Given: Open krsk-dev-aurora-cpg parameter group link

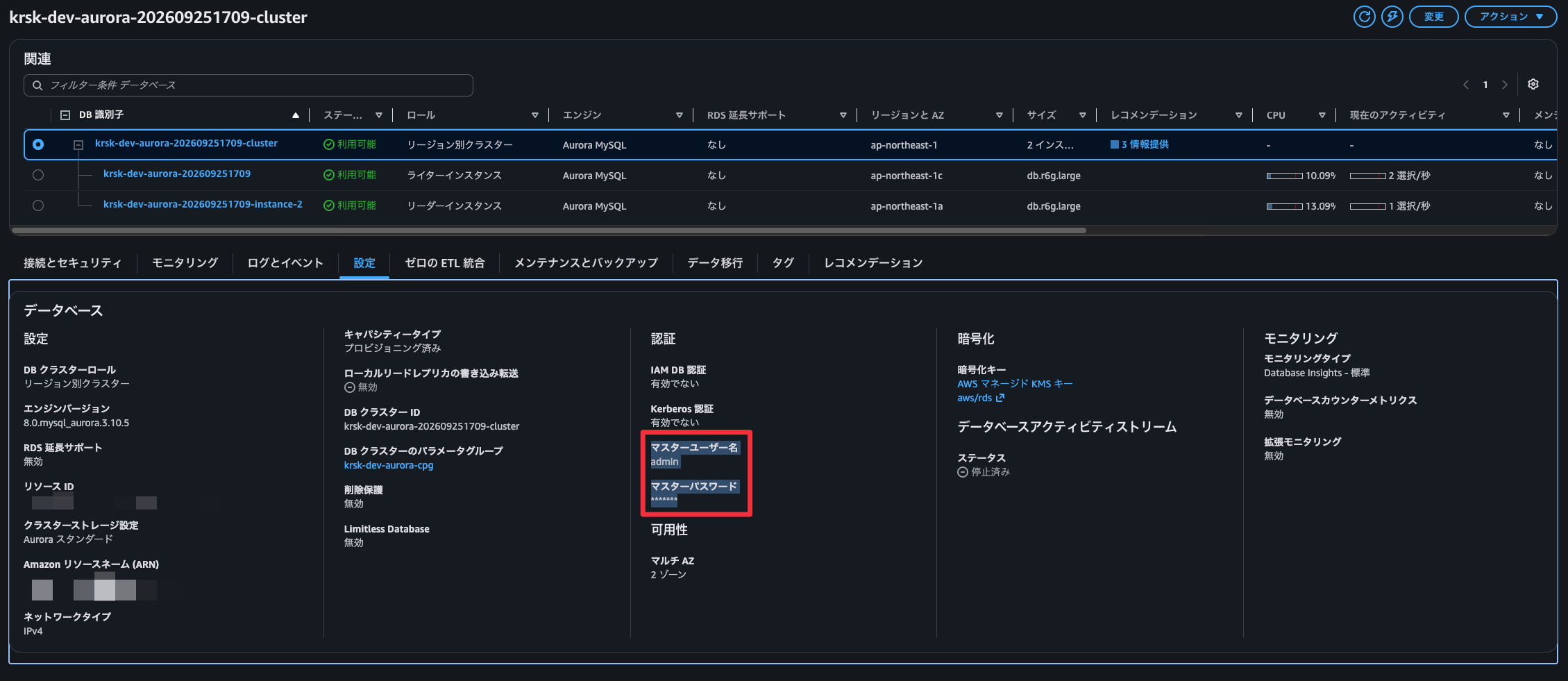Looking at the screenshot, I should (x=389, y=465).
